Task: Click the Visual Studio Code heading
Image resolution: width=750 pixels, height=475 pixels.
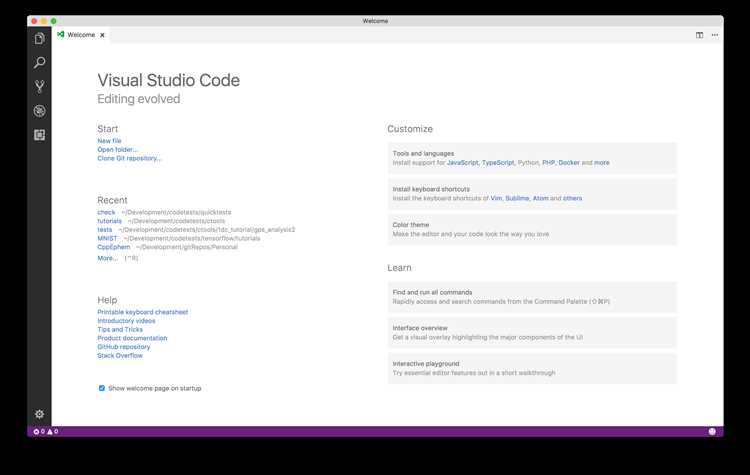Action: pyautogui.click(x=168, y=80)
